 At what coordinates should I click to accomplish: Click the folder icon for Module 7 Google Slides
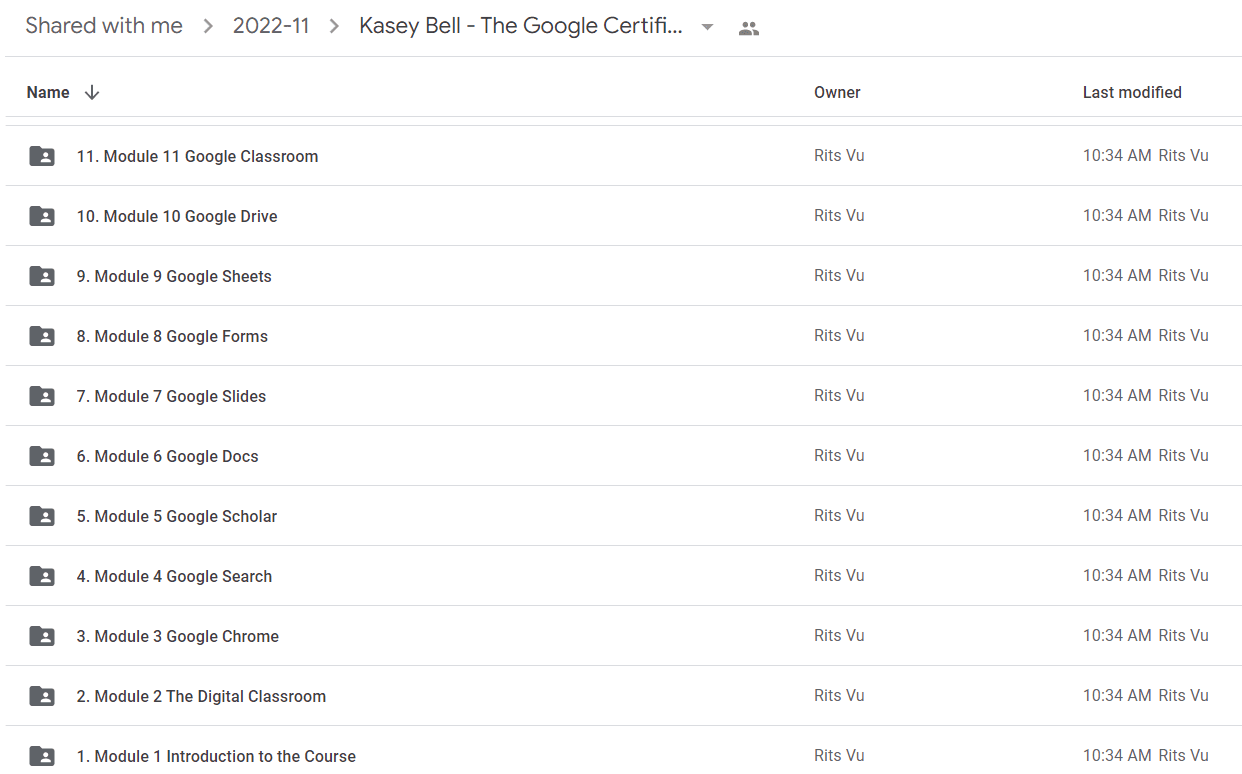42,396
